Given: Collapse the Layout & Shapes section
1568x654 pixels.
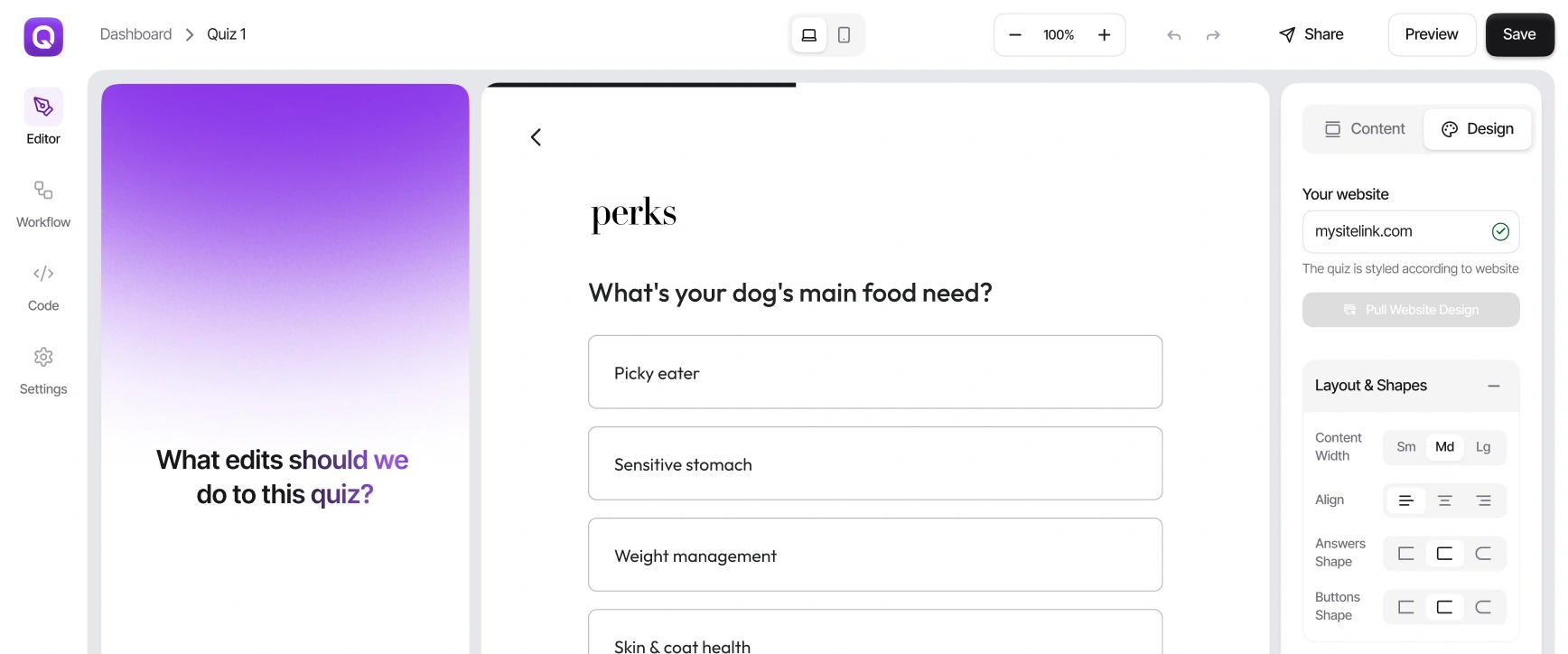Looking at the screenshot, I should [1494, 386].
